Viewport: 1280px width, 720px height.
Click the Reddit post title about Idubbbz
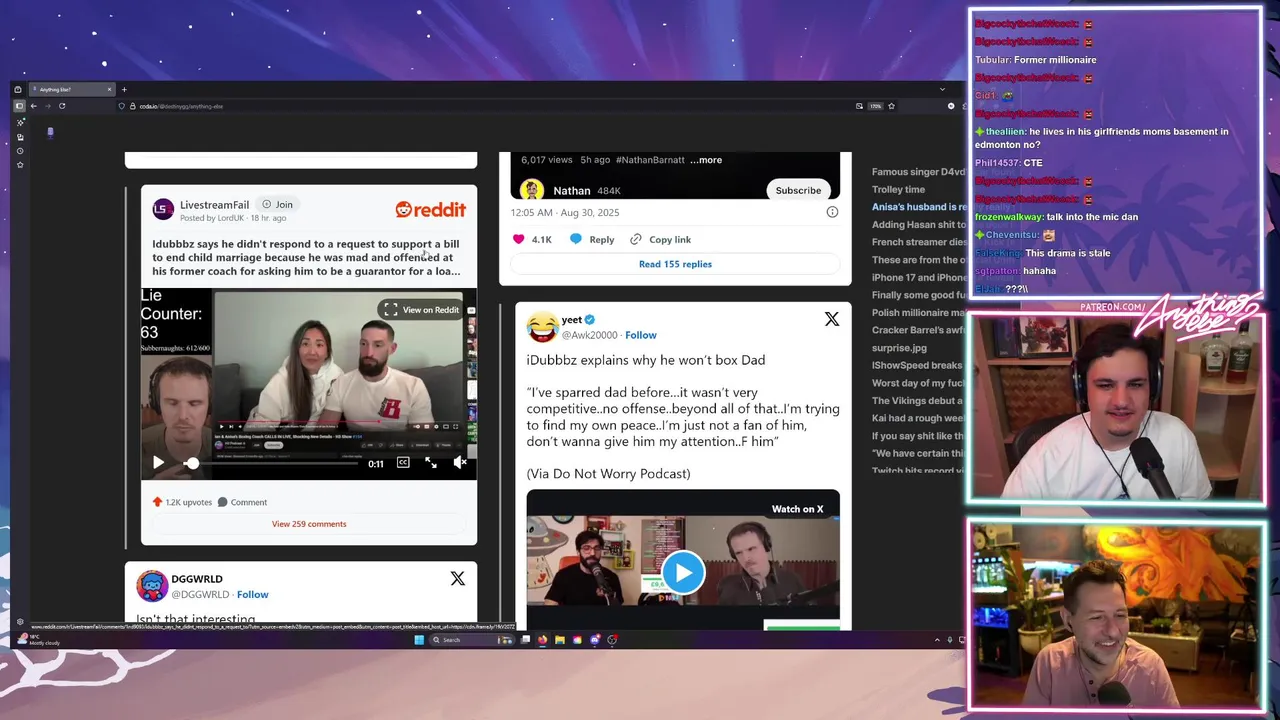[x=306, y=257]
